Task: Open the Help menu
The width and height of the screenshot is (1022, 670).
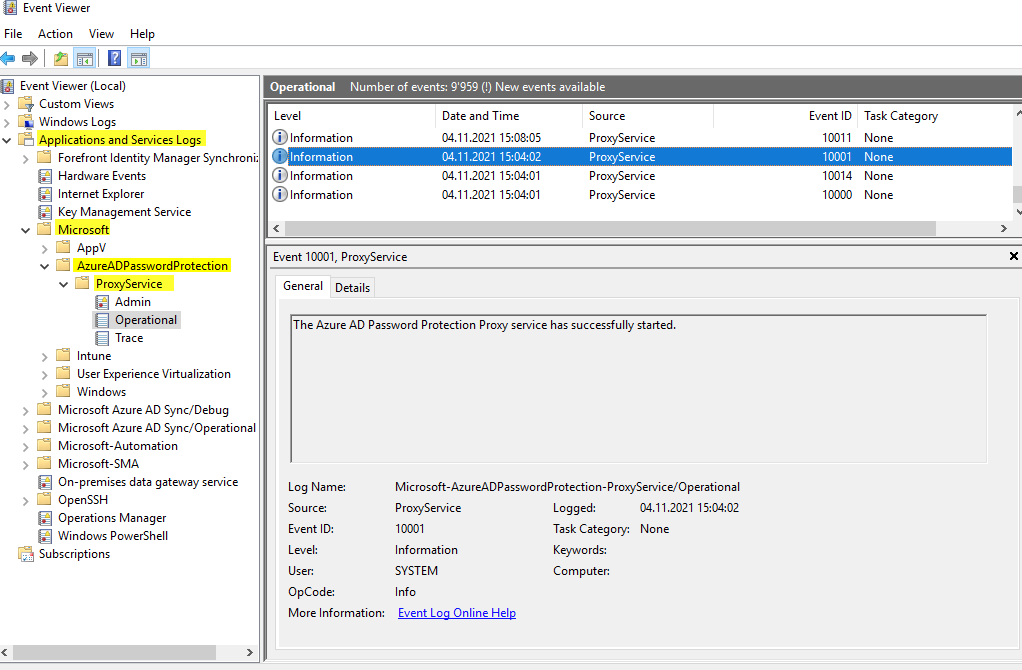Action: click(142, 34)
